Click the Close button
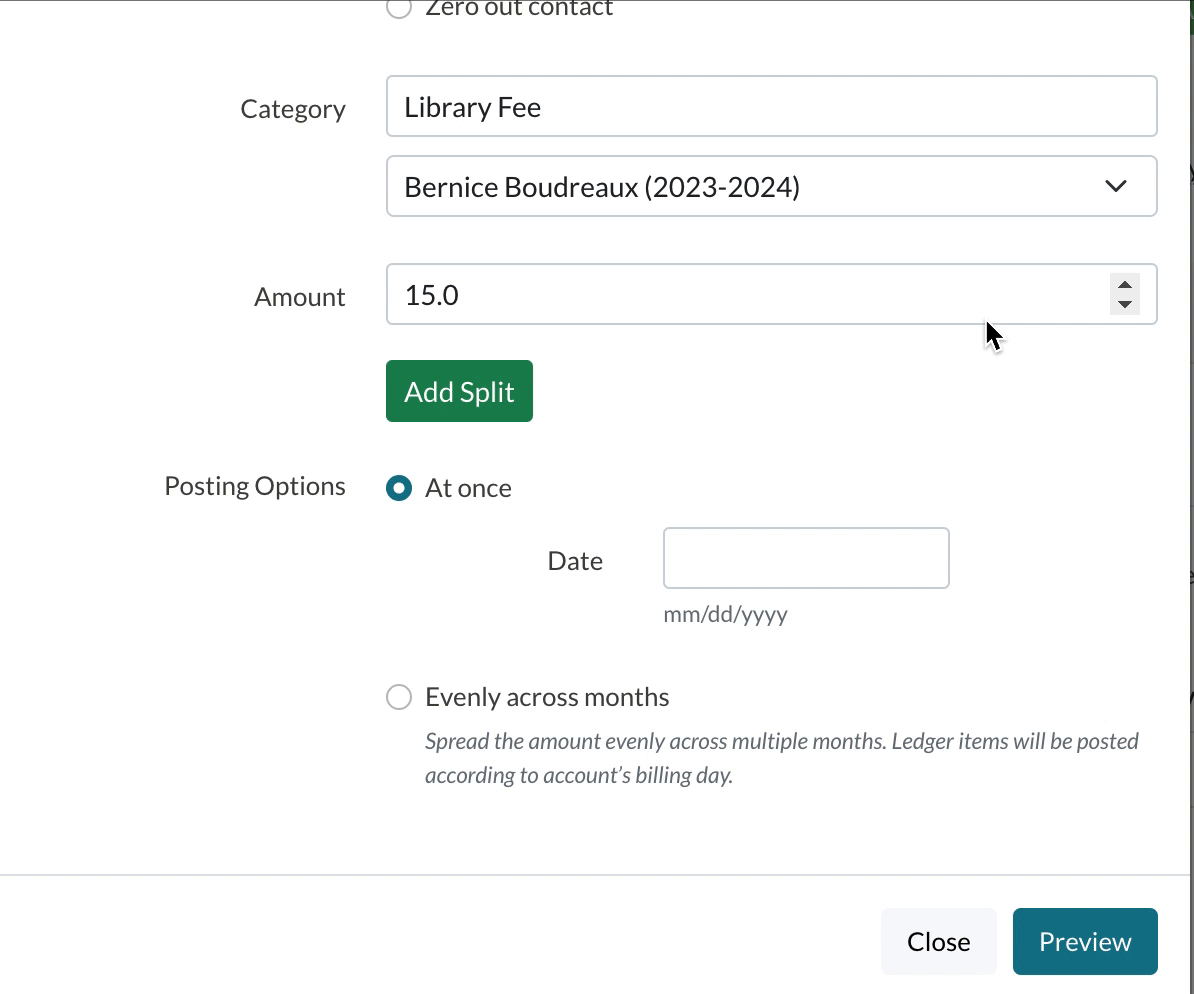 point(938,941)
